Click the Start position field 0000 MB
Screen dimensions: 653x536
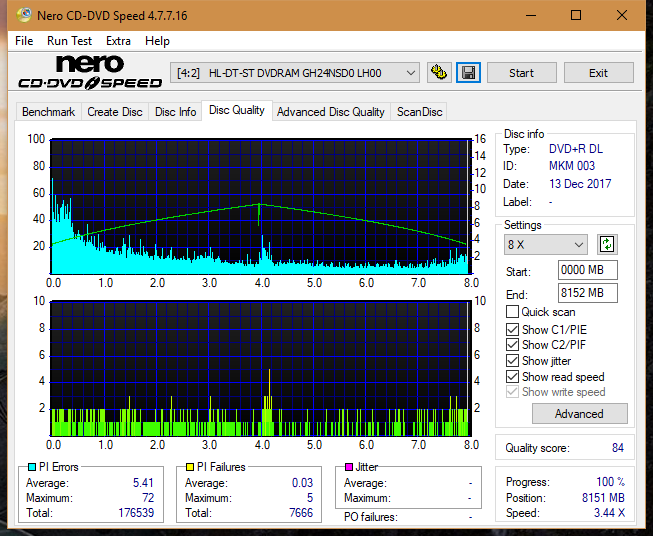587,270
